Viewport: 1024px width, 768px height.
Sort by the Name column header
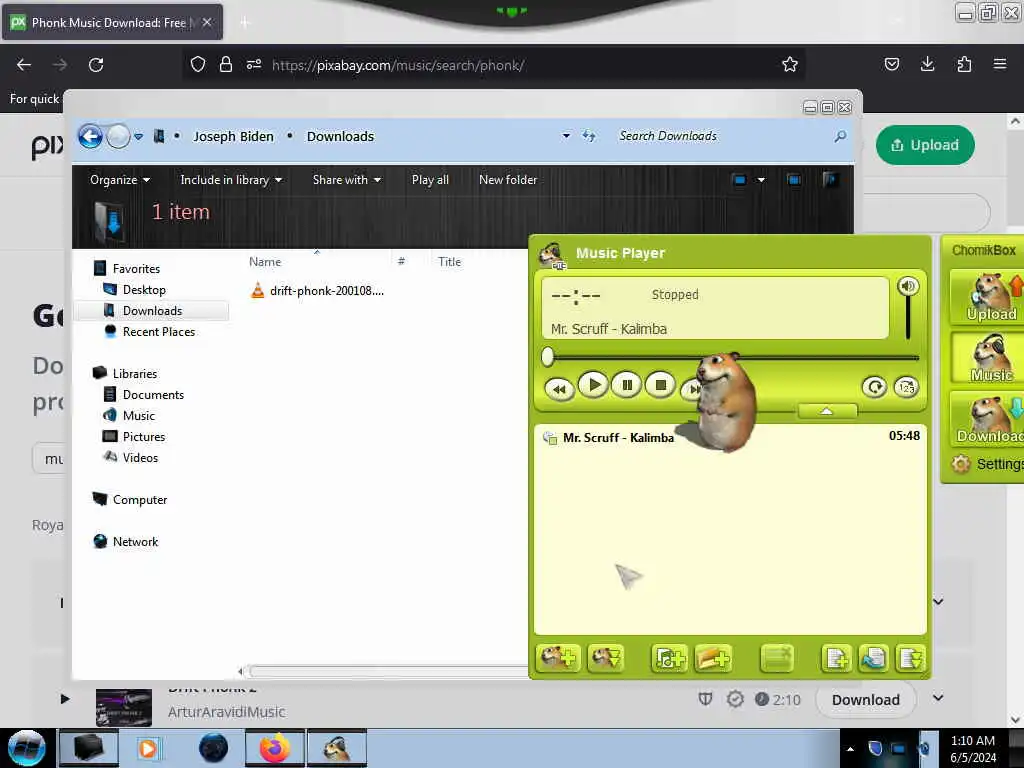point(265,261)
